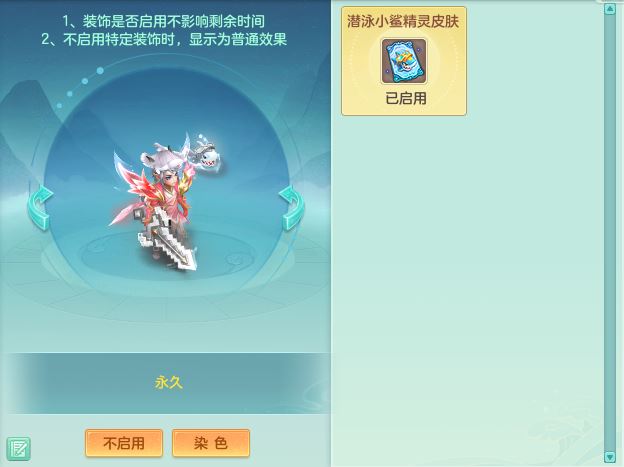Click the smallest dot of the dotted trail

click(x=59, y=106)
